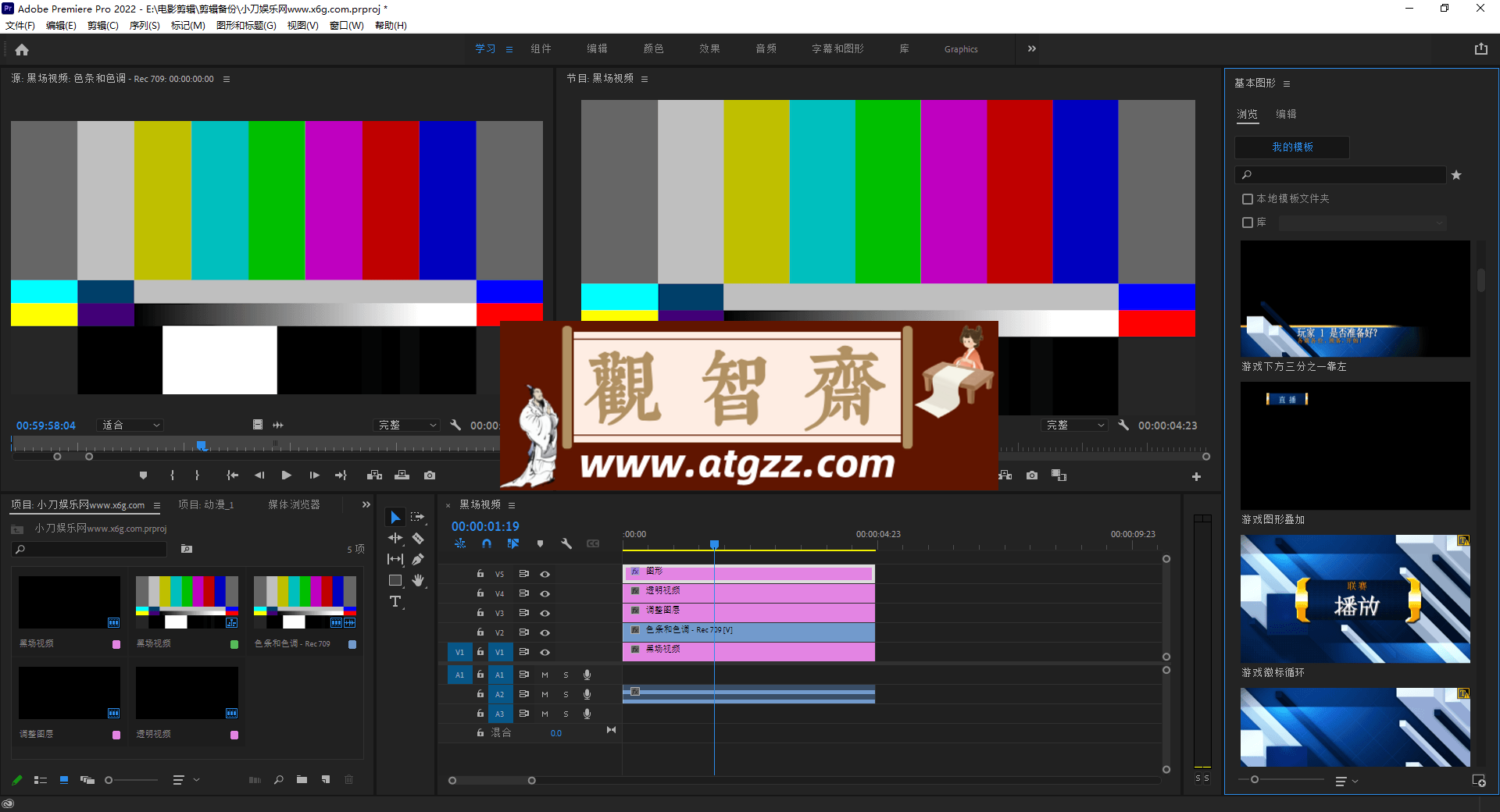Open program monitor settings wrench
Image resolution: width=1500 pixels, height=812 pixels.
(1123, 425)
